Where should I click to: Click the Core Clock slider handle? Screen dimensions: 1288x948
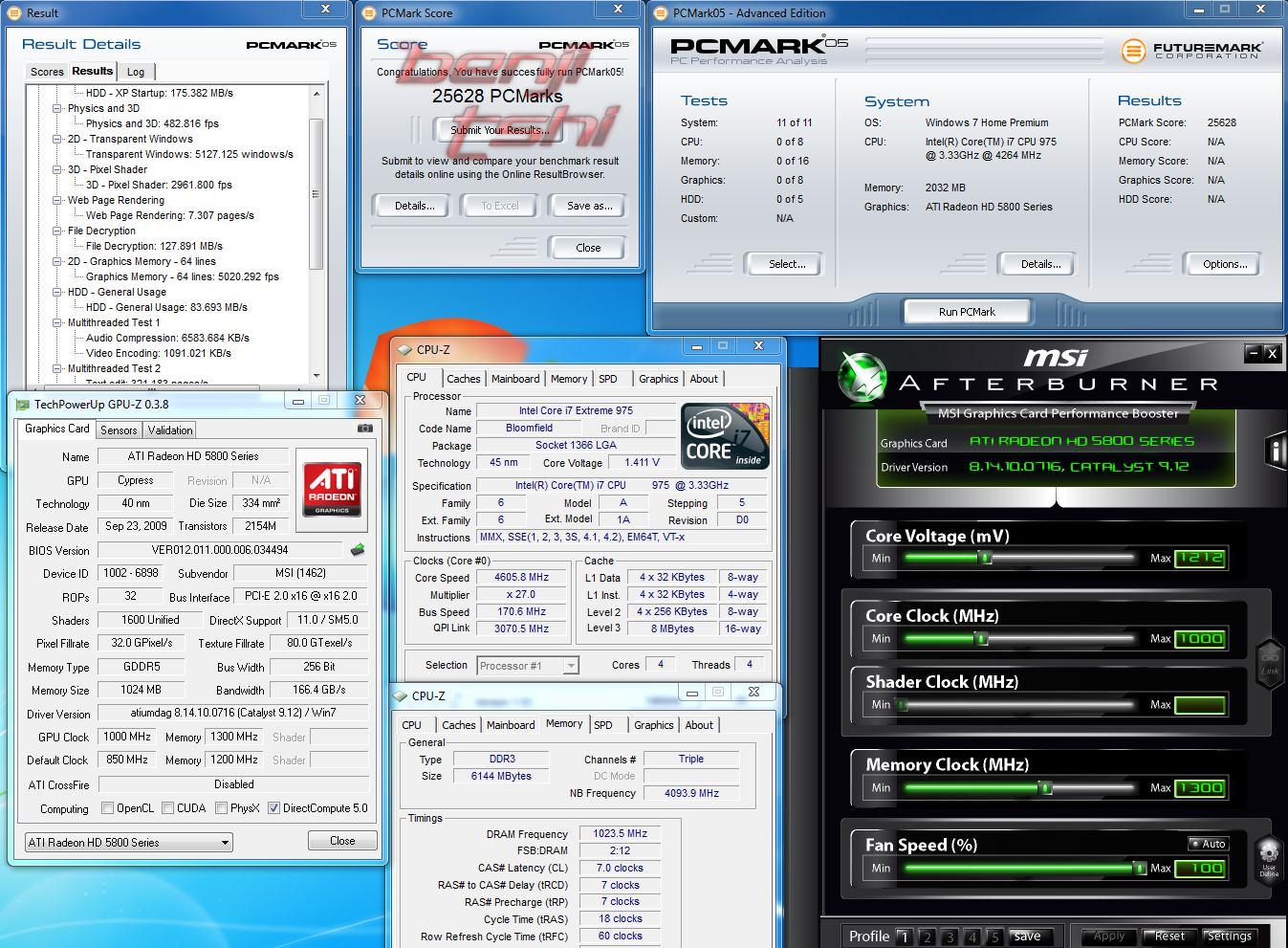[981, 639]
